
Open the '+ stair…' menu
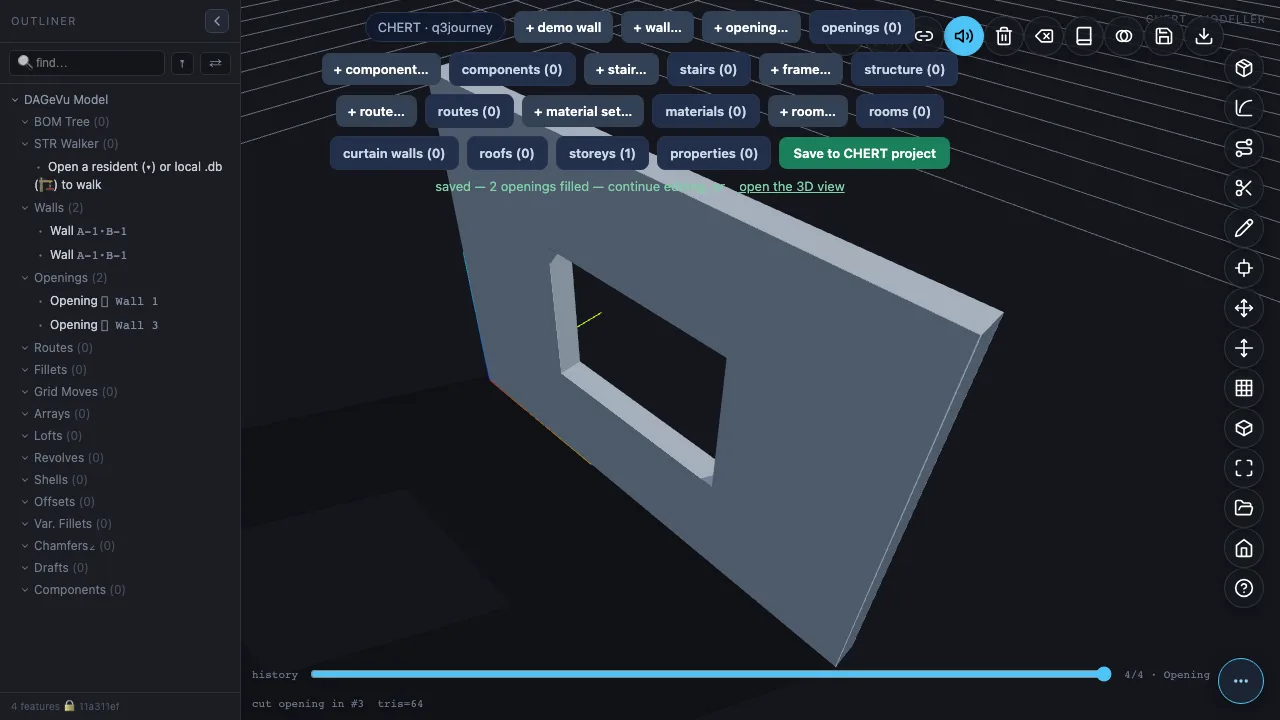click(621, 70)
